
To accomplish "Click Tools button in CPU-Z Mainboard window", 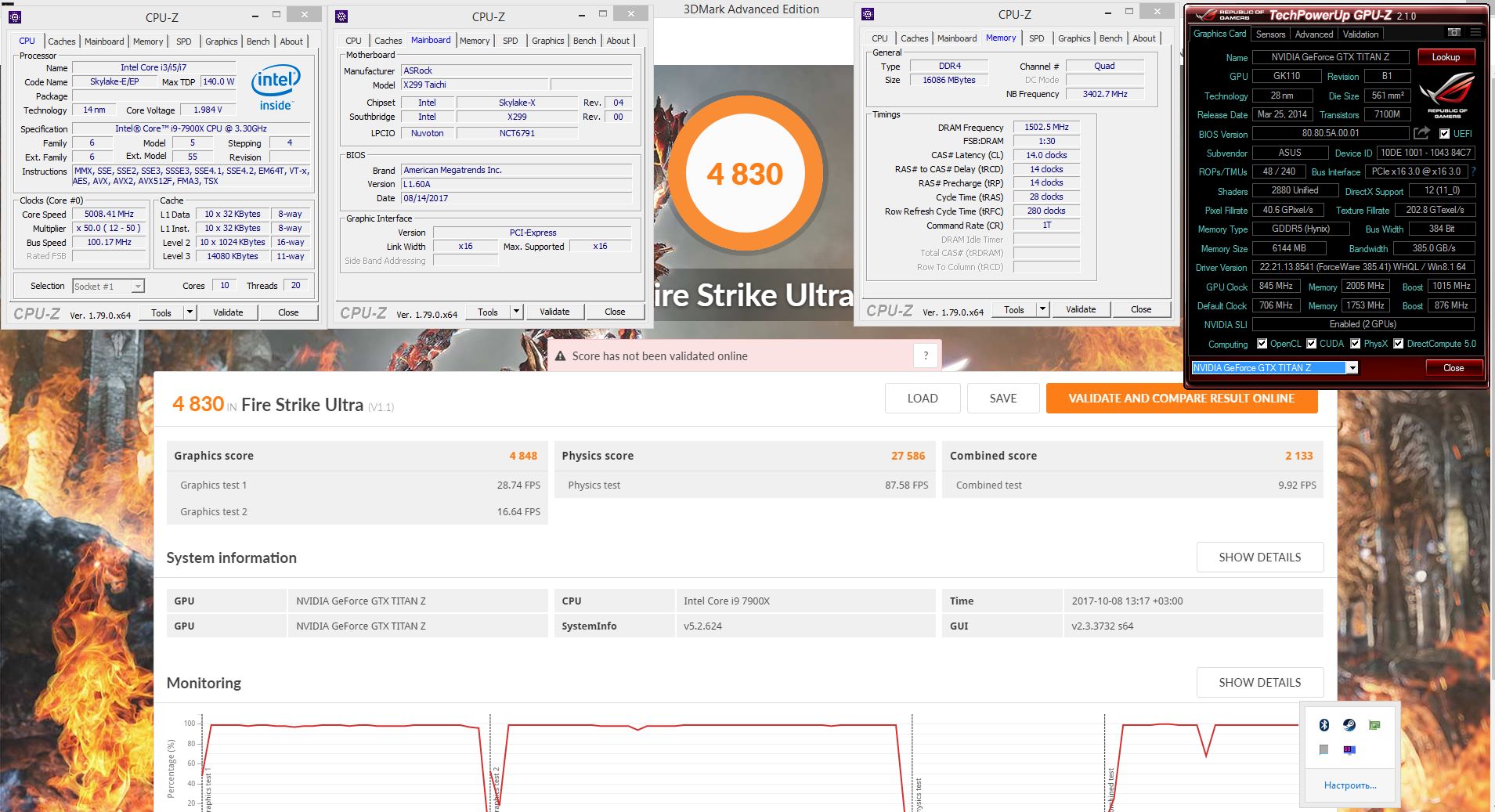I will coord(488,312).
